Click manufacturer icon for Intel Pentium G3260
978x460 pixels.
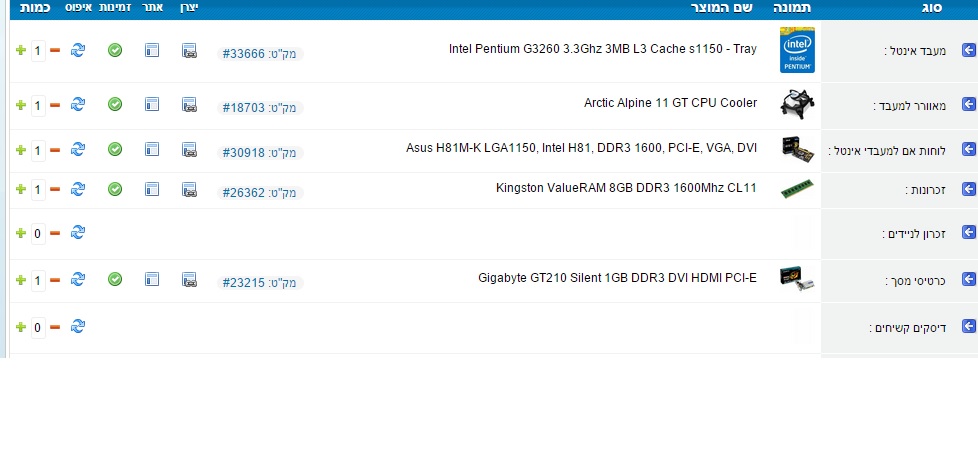click(x=189, y=50)
